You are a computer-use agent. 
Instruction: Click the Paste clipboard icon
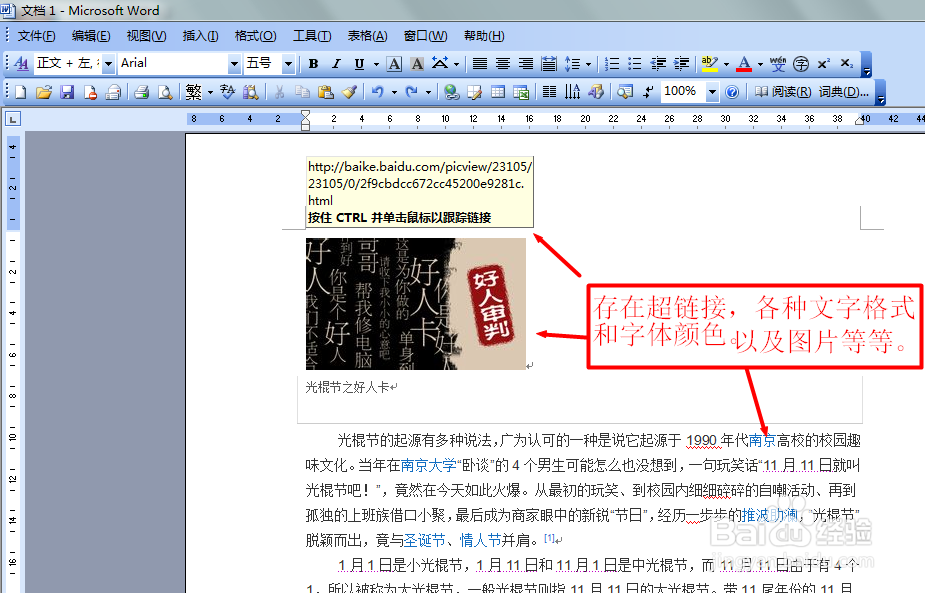click(326, 92)
